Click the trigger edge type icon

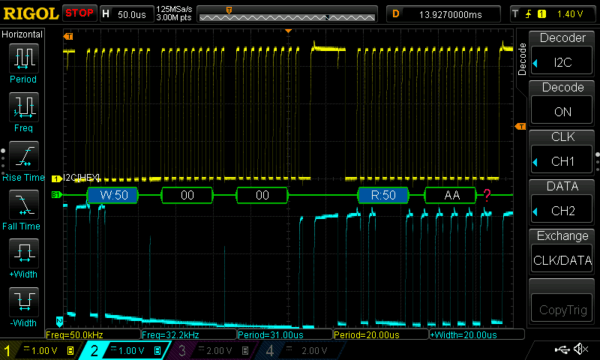pos(528,14)
